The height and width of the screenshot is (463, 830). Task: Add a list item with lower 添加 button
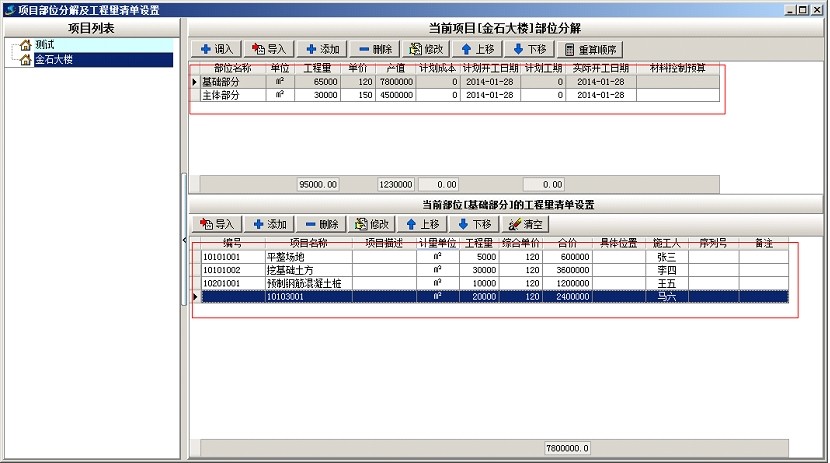270,225
